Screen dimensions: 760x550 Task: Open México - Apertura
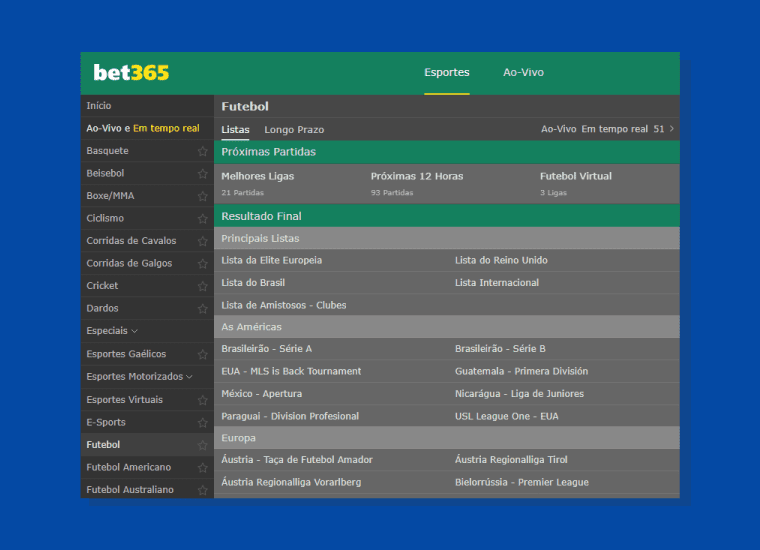[262, 393]
